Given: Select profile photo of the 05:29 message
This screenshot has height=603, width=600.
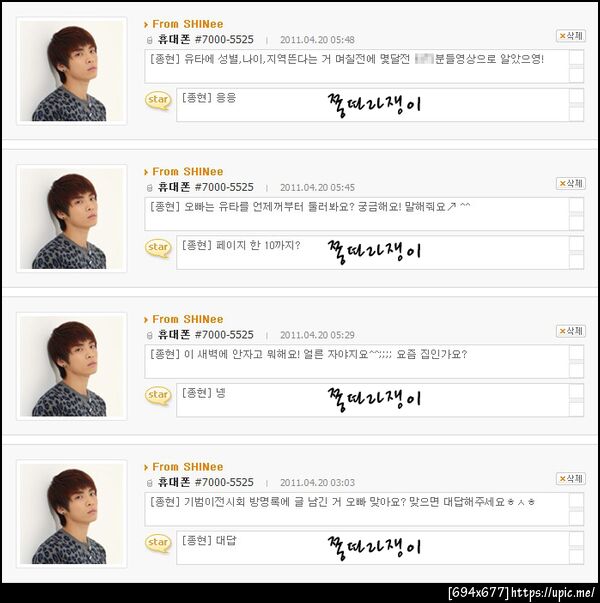Looking at the screenshot, I should pyautogui.click(x=72, y=366).
